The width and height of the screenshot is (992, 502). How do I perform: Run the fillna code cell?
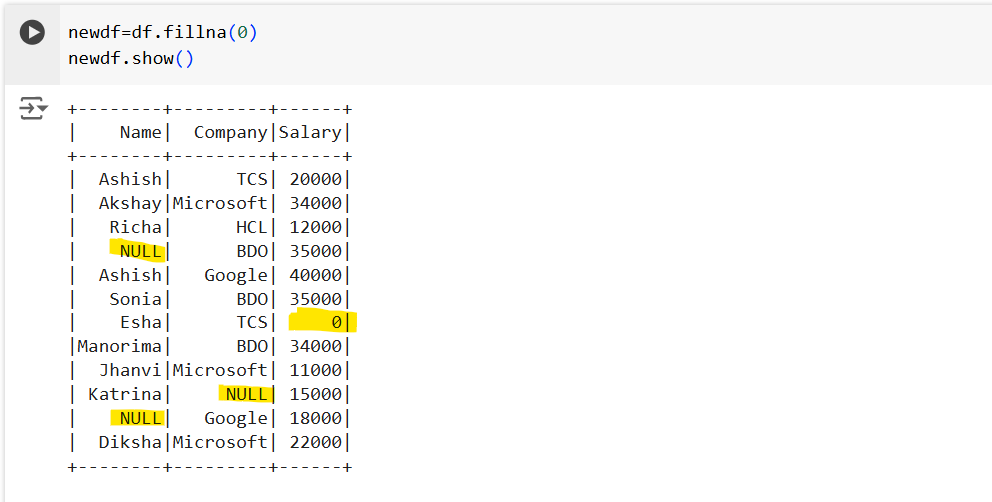click(33, 33)
